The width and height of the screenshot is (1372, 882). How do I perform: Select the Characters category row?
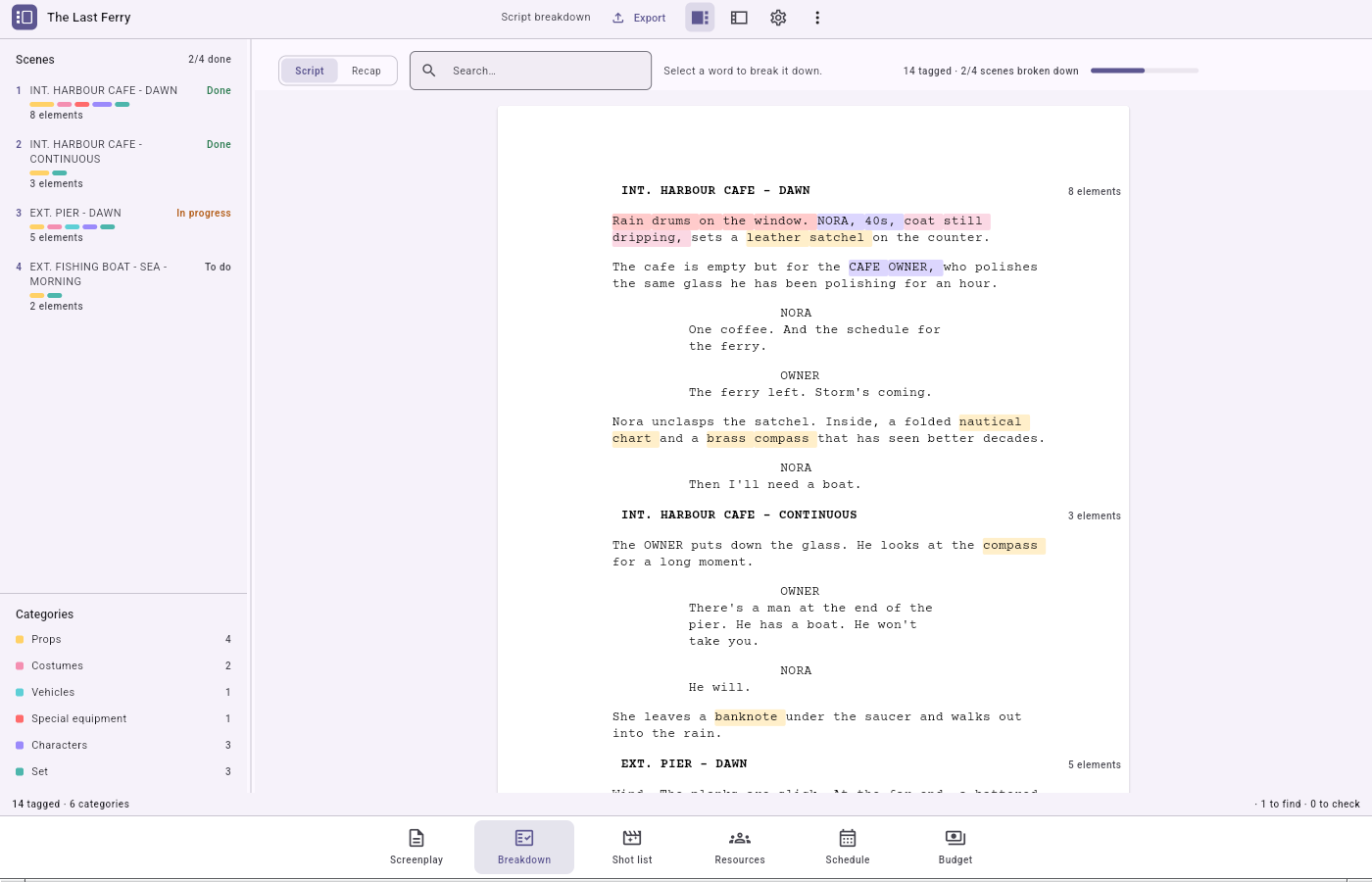(x=123, y=745)
